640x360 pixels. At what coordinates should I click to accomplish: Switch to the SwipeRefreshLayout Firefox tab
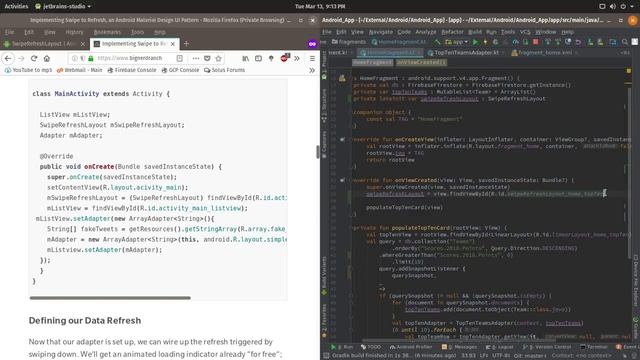tap(44, 44)
